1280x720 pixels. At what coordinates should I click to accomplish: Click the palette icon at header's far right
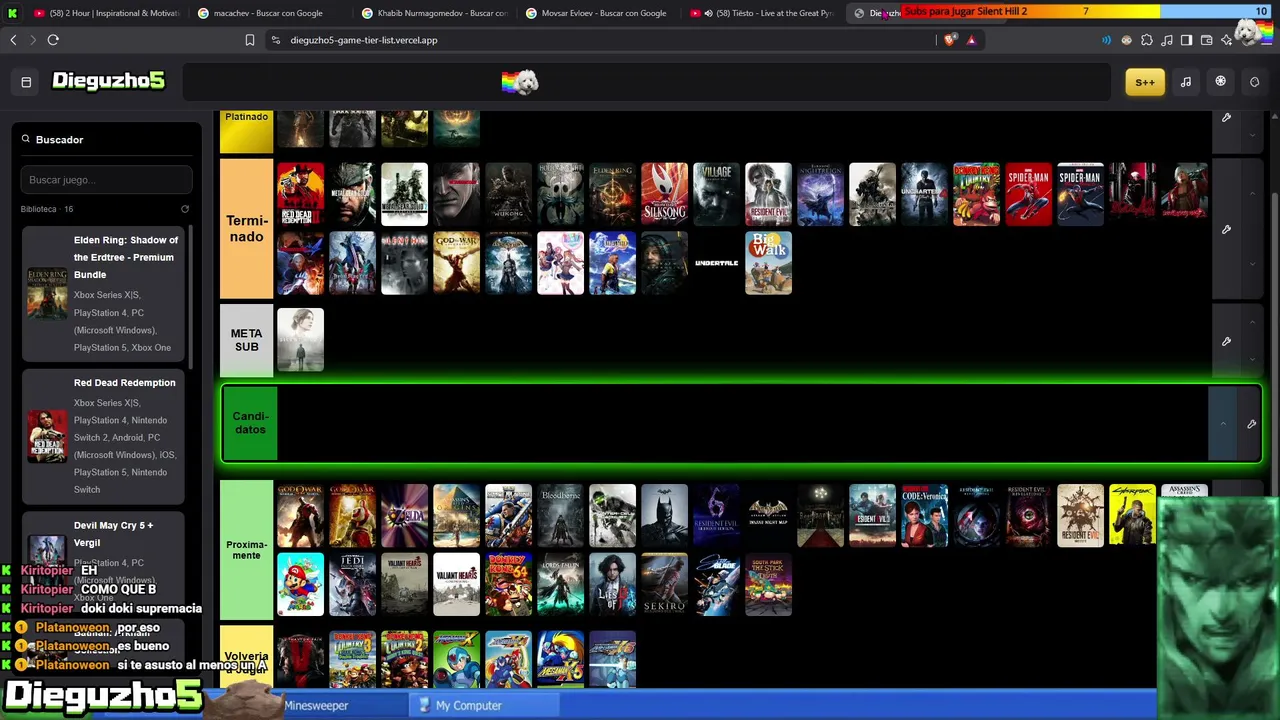(x=1254, y=82)
